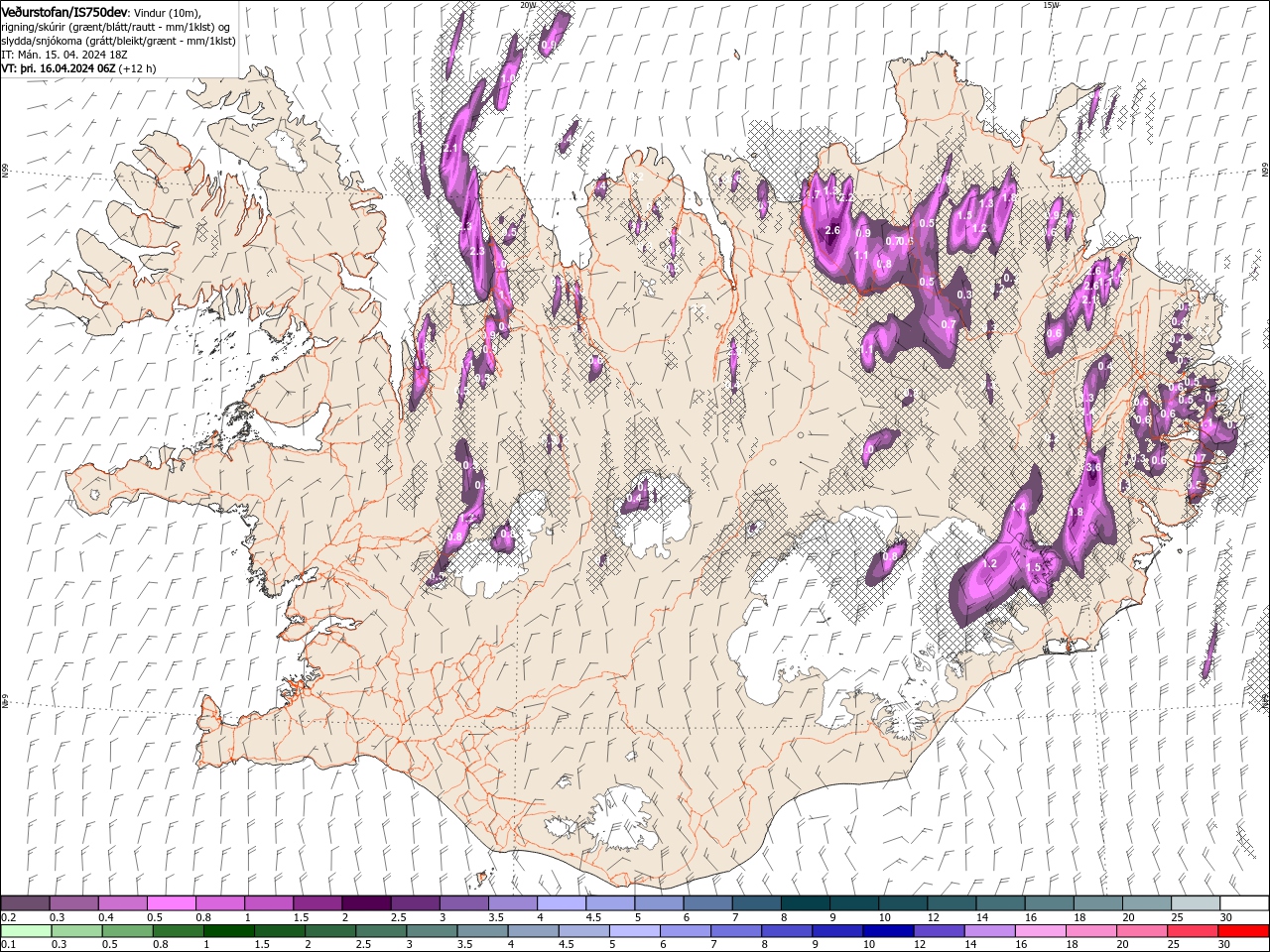
Task: Click the dark teal 8–9 swatch in upper legend
Action: click(805, 903)
